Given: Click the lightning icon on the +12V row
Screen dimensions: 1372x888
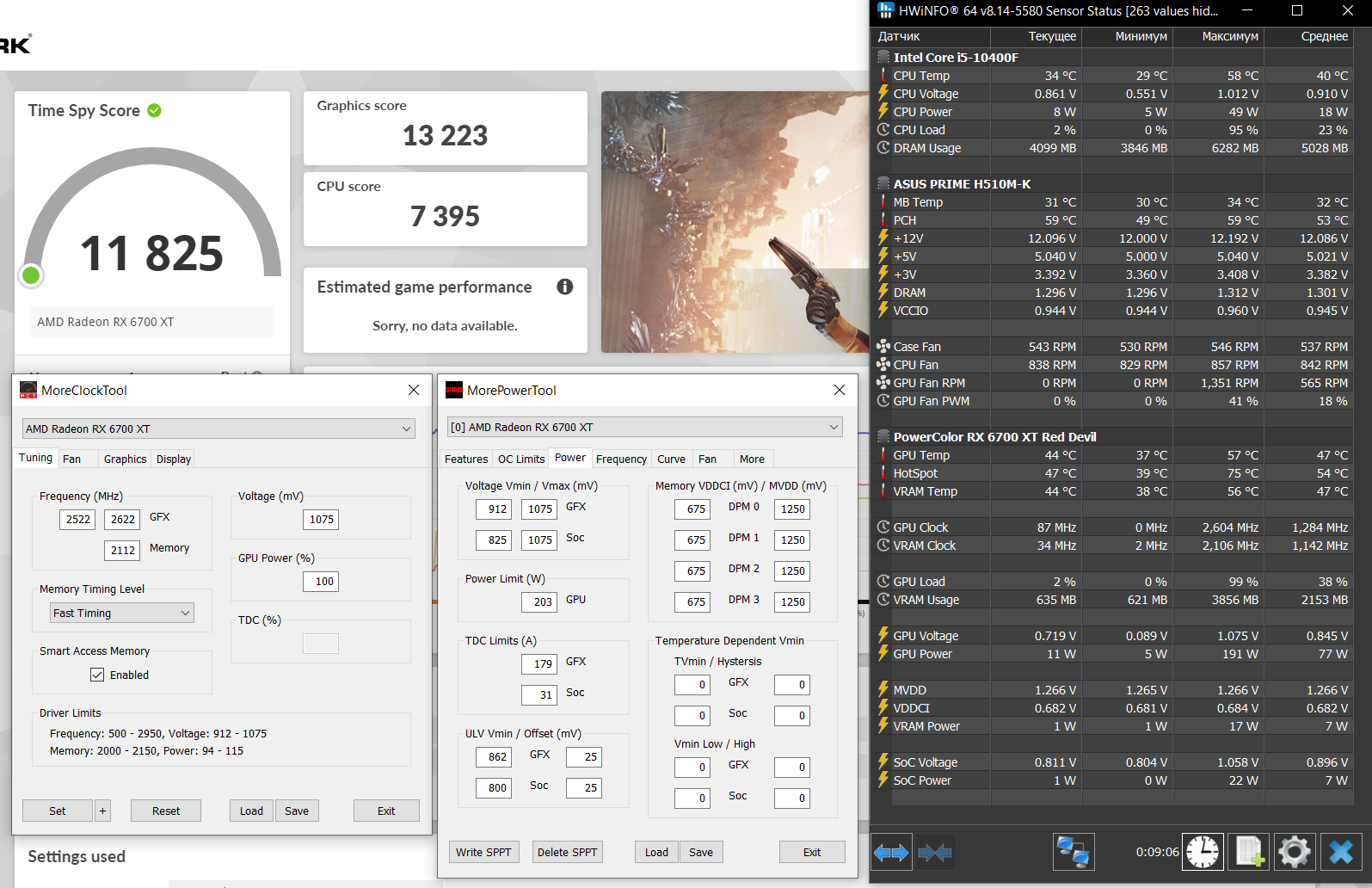Looking at the screenshot, I should [883, 238].
